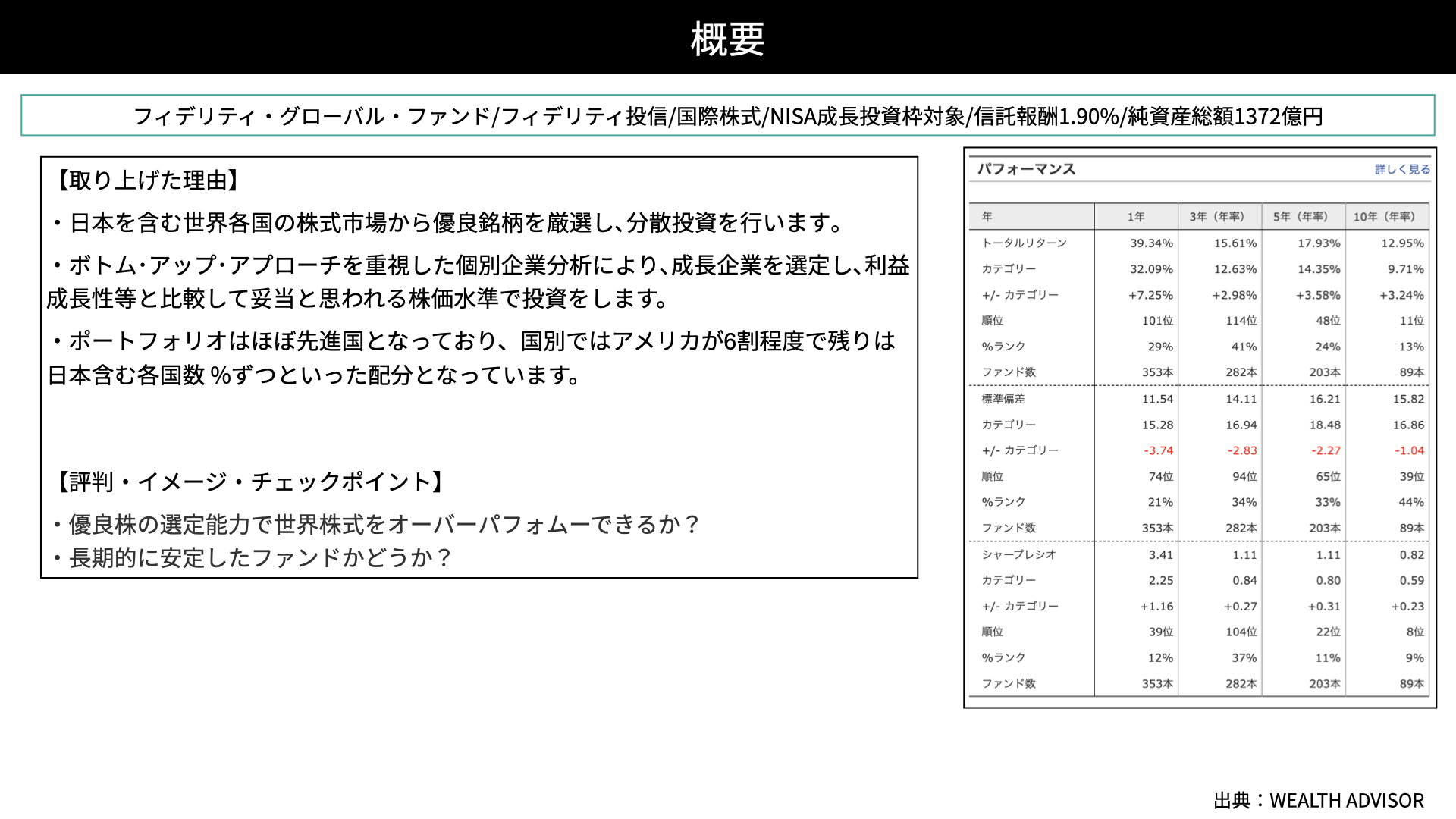Select the 1年 column header
The image size is (1456, 819).
1135,217
